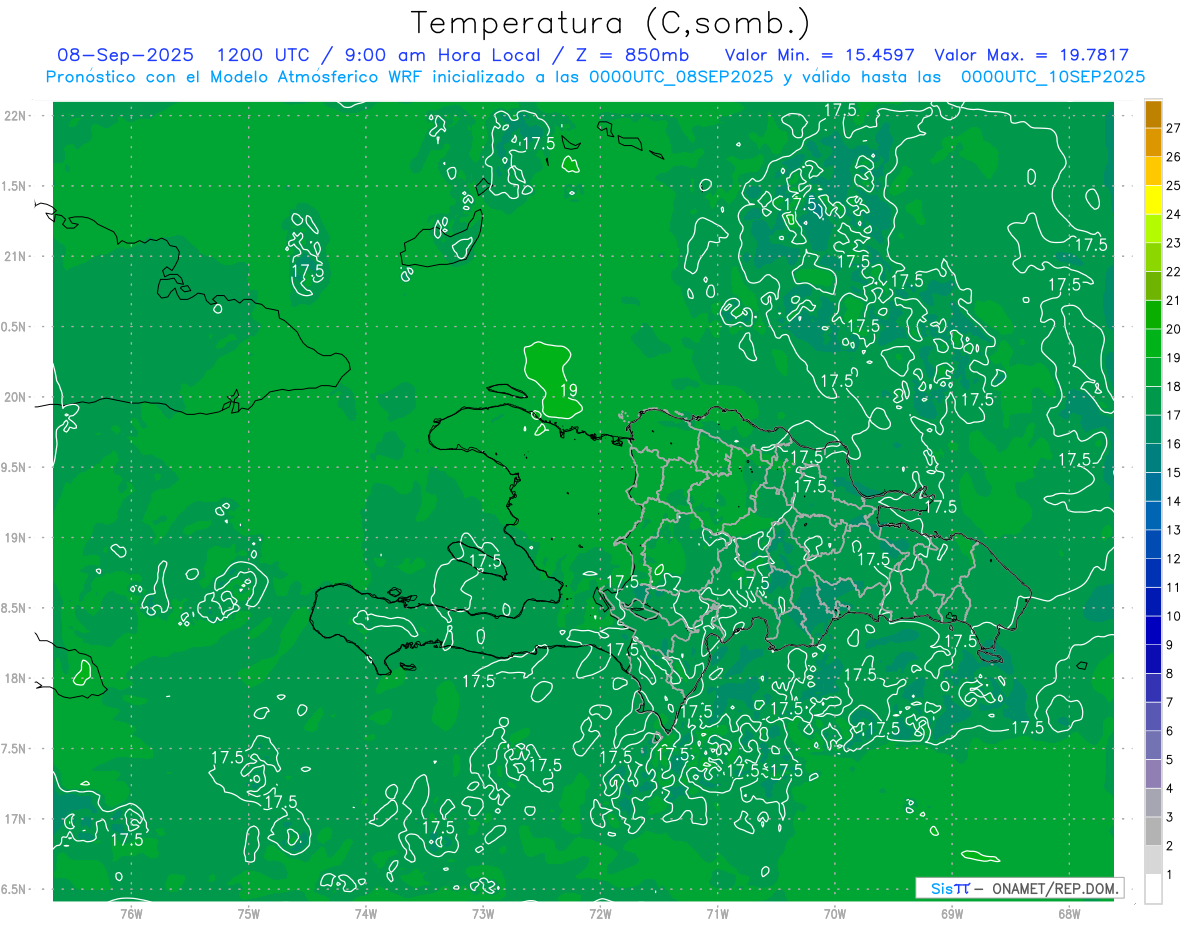Click the SisTT - ONAMET/REP.DOM. label

(1019, 888)
